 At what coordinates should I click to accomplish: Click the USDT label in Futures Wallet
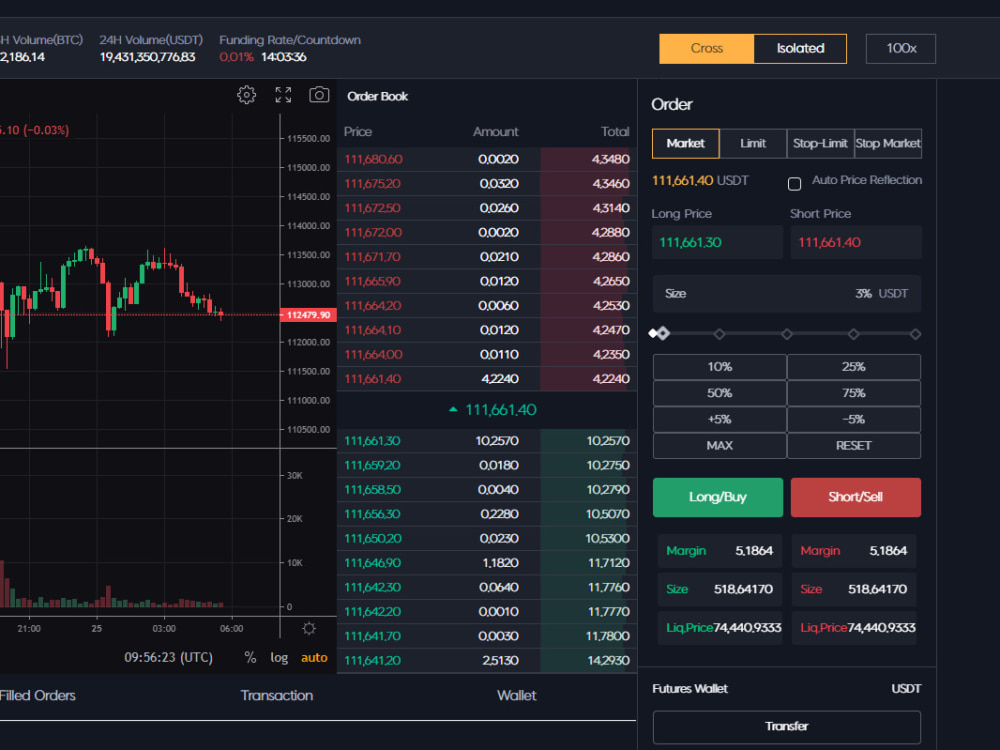[906, 689]
